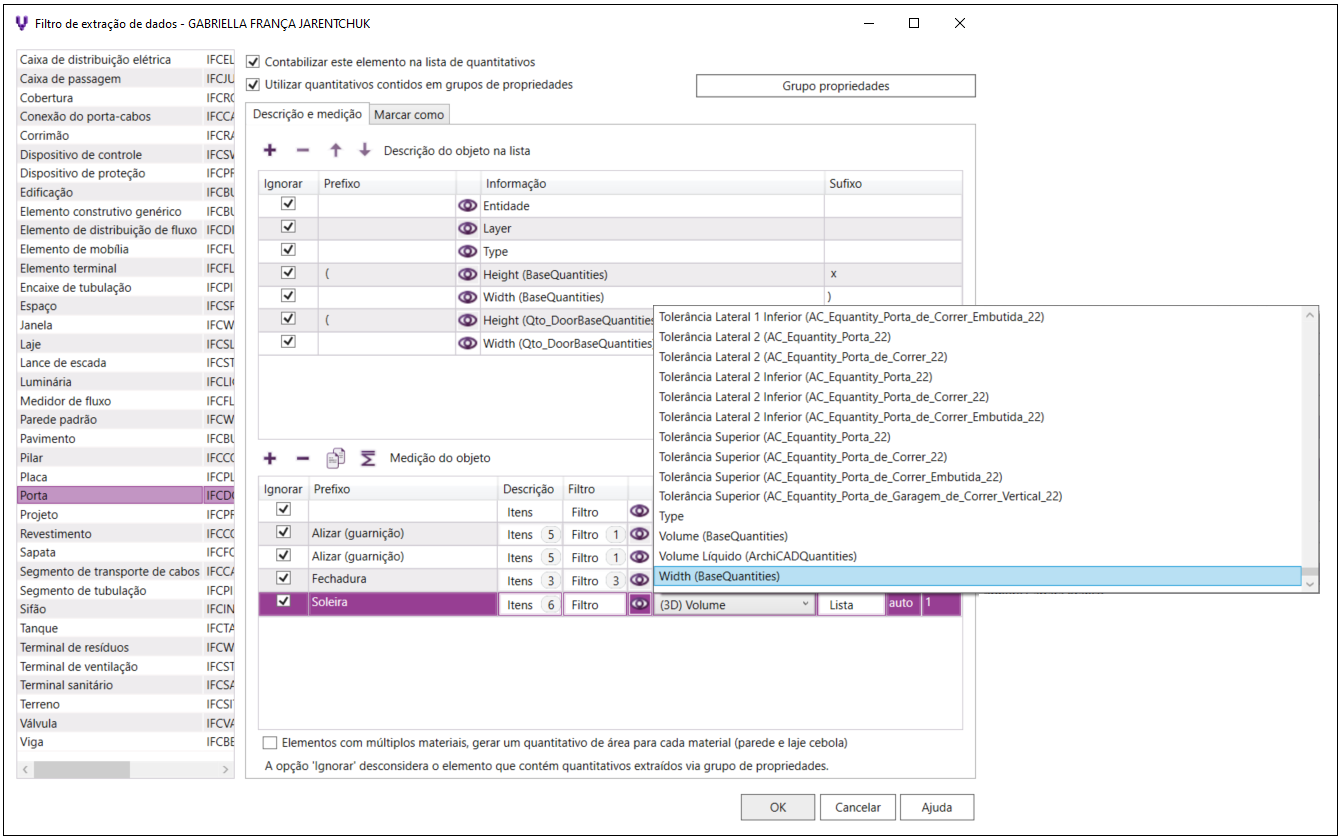Move row up with the up arrow icon

pyautogui.click(x=336, y=151)
